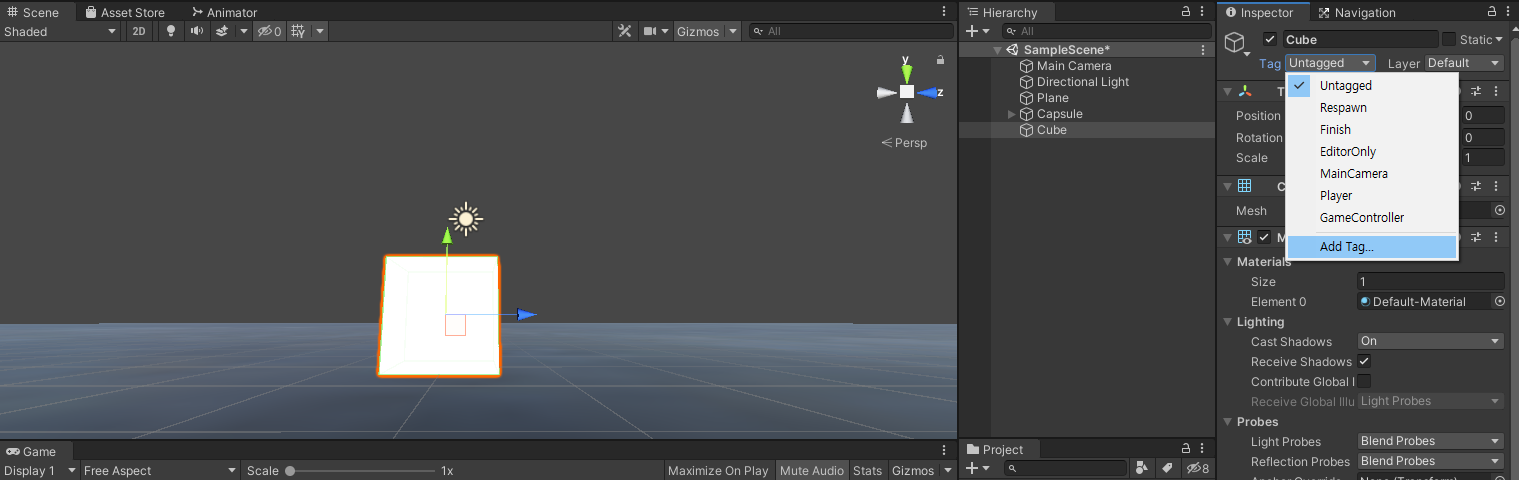Toggle Mute Audio in Game view
Image resolution: width=1519 pixels, height=480 pixels.
pyautogui.click(x=812, y=471)
